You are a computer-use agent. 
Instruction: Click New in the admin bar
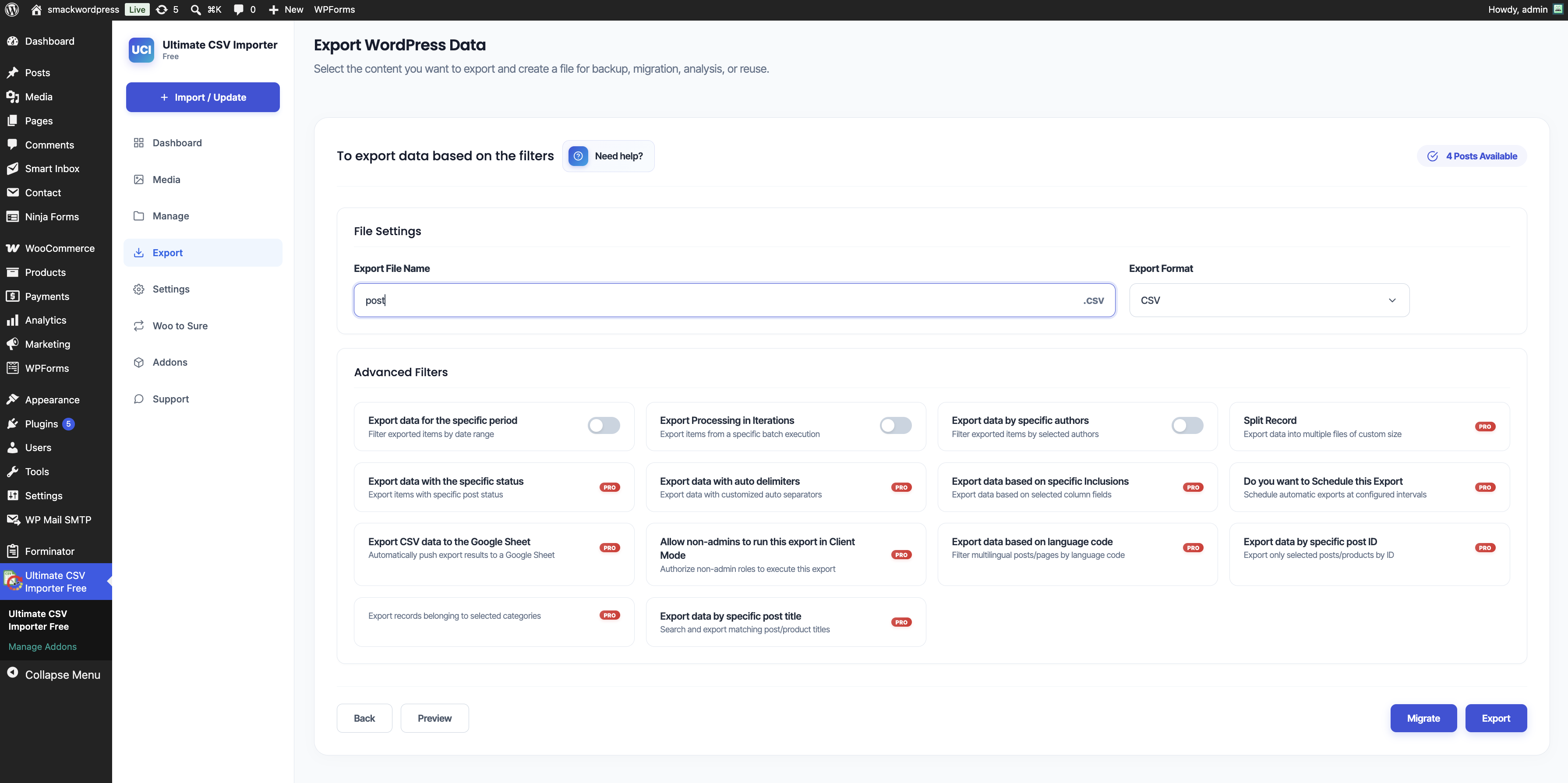coord(286,10)
